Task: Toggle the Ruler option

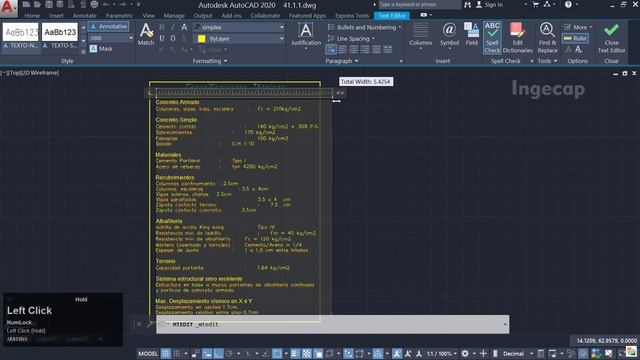Action: (576, 38)
